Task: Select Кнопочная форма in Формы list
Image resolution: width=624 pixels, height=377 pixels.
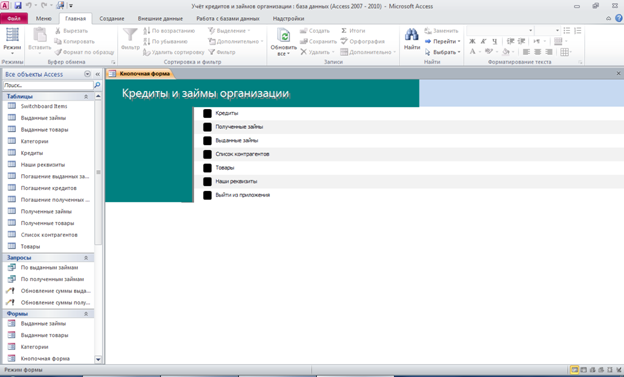Action: point(45,359)
